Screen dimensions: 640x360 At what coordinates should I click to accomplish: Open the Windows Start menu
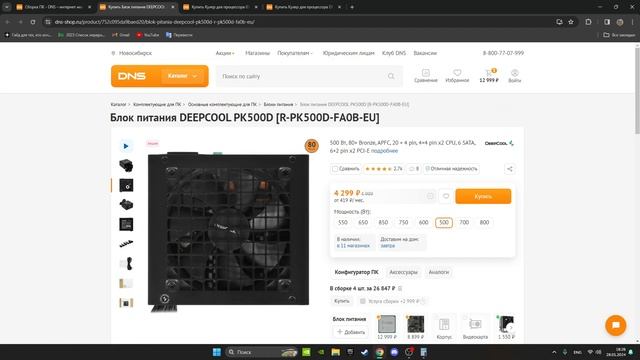tap(217, 352)
